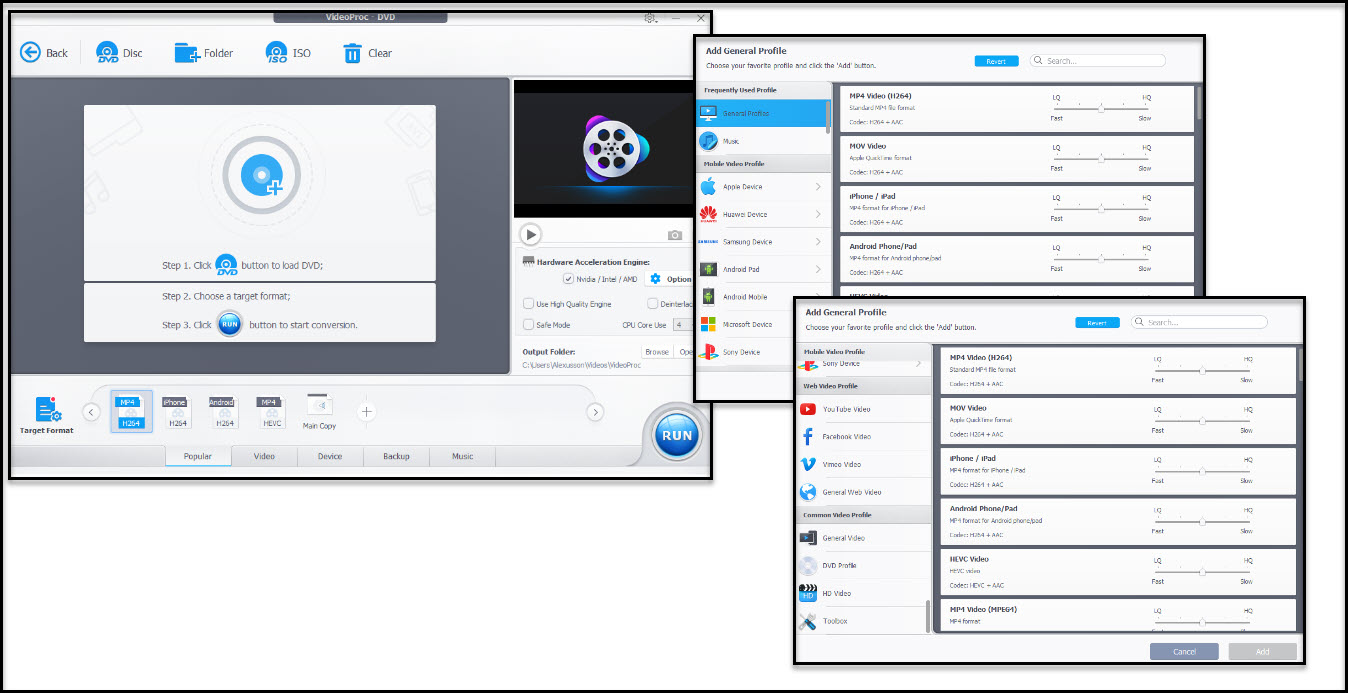Go Back in the VideoProc DVD window
This screenshot has width=1348, height=693.
coord(45,53)
